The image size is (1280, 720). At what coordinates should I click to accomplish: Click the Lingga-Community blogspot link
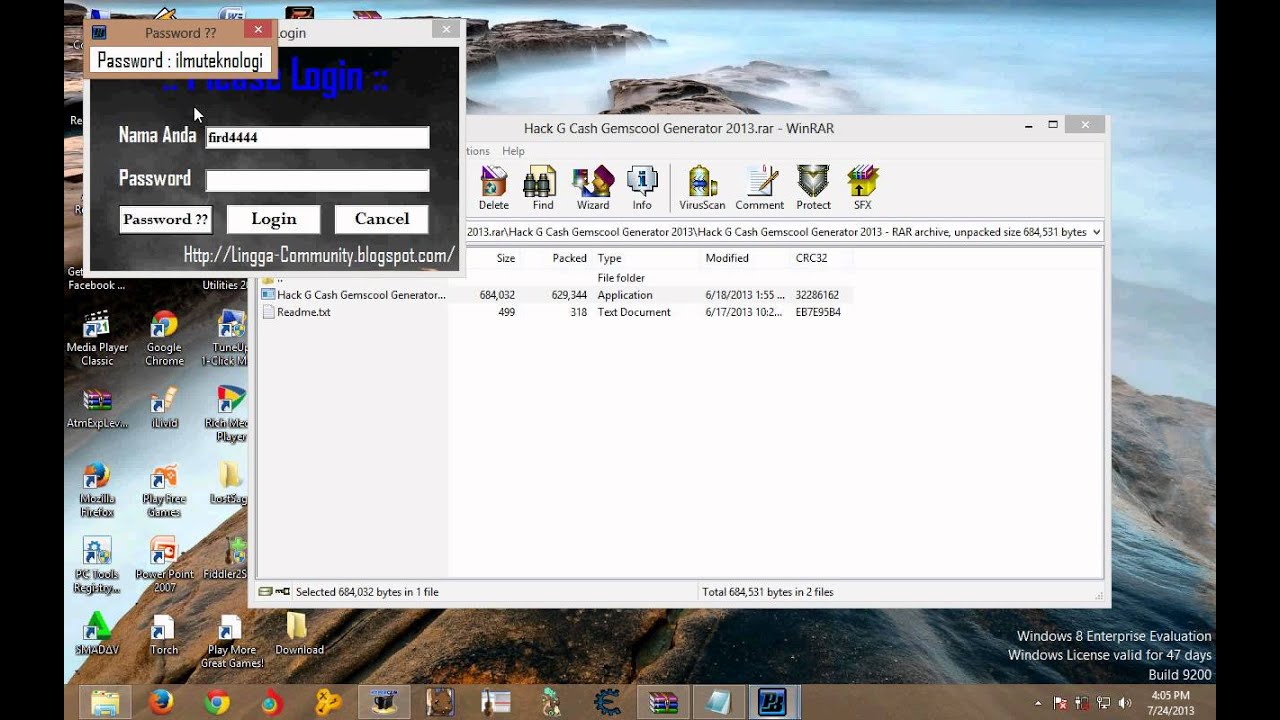click(319, 256)
